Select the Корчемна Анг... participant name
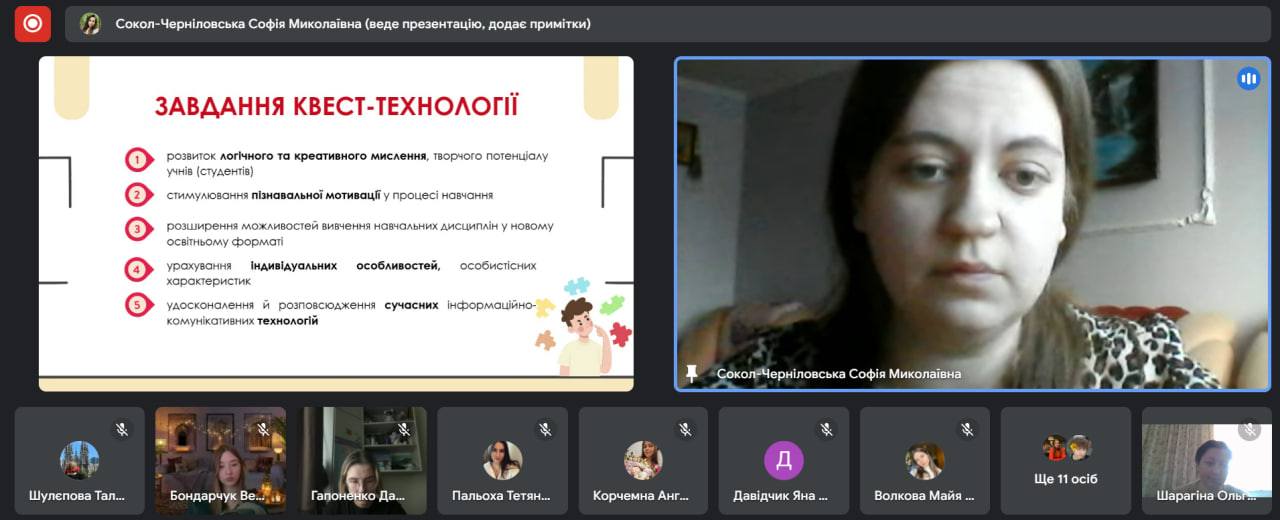 pos(643,495)
